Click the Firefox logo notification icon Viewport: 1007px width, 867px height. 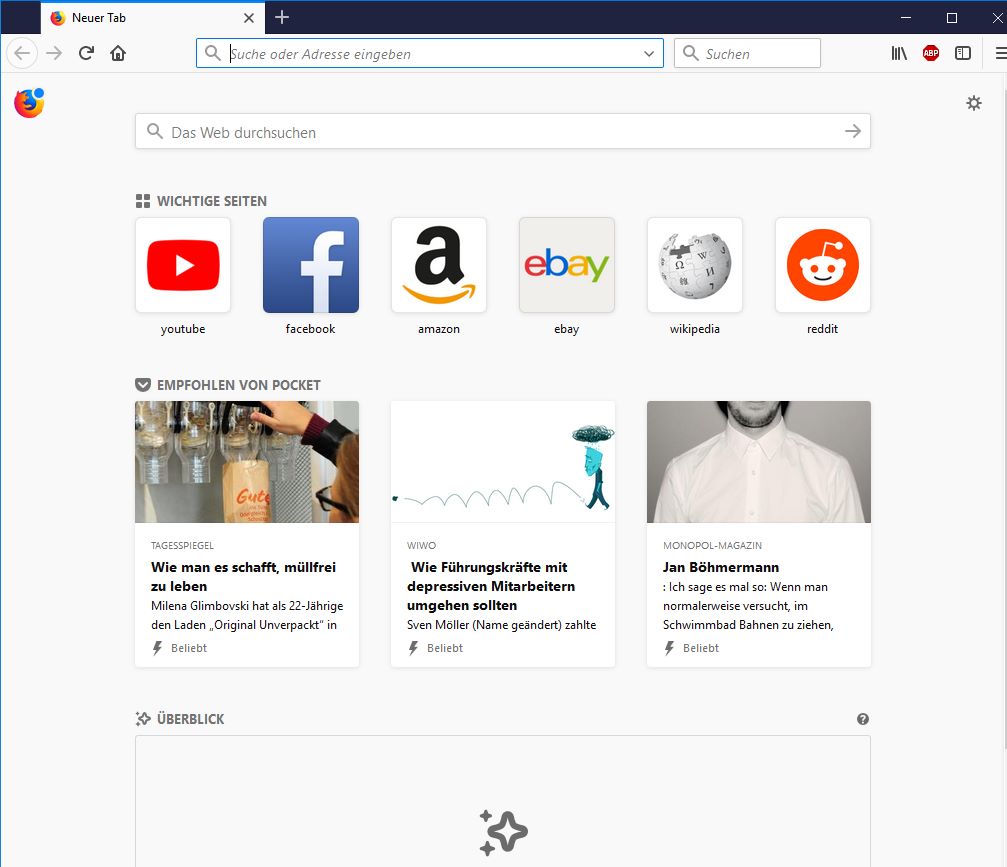click(x=29, y=103)
